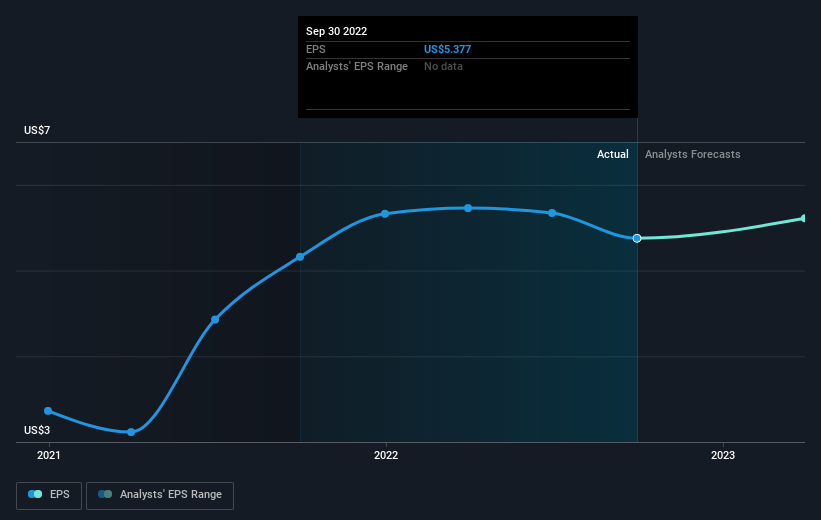Click the 2023 x-axis label
The height and width of the screenshot is (520, 821).
pyautogui.click(x=723, y=456)
